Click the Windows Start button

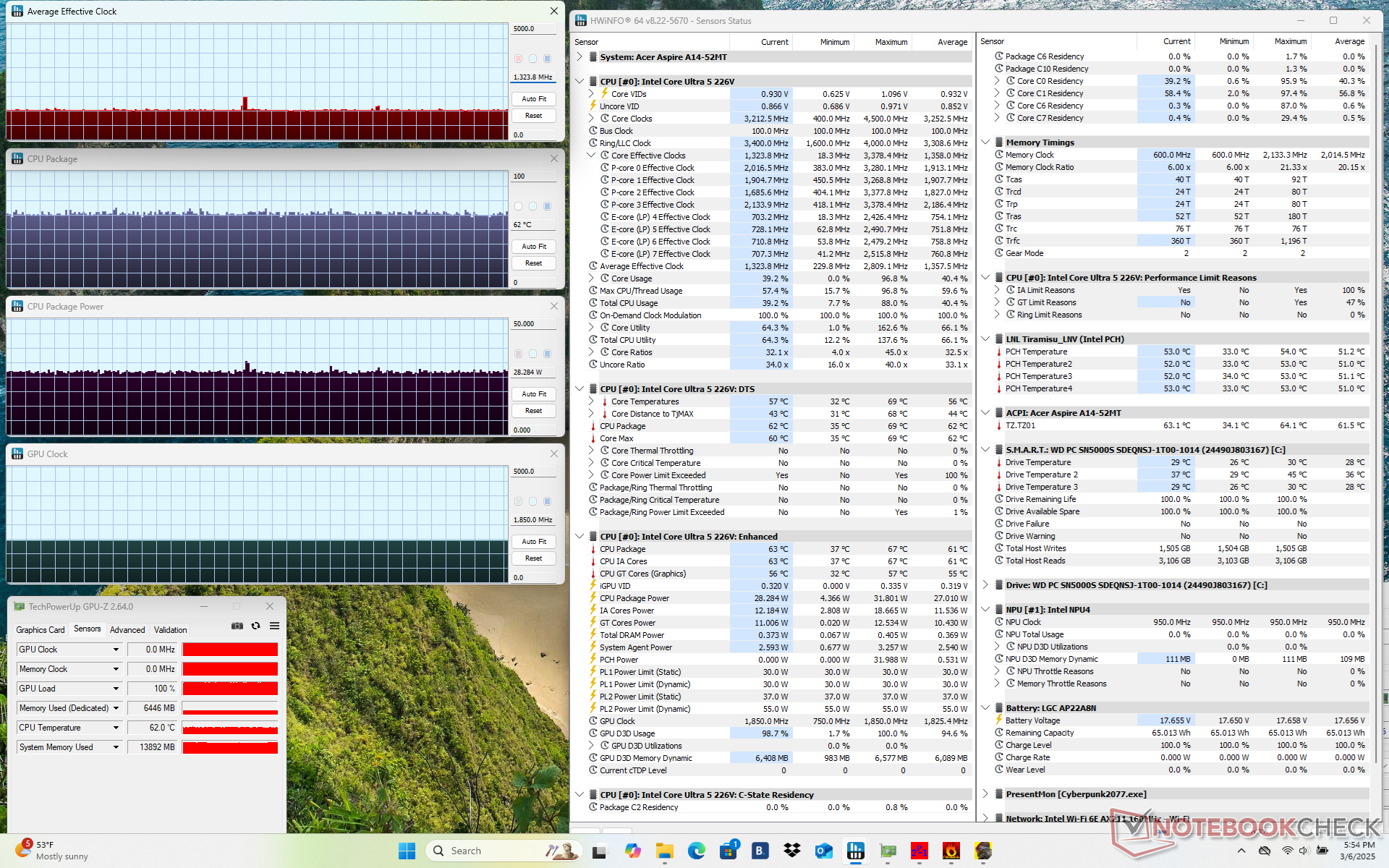[407, 851]
